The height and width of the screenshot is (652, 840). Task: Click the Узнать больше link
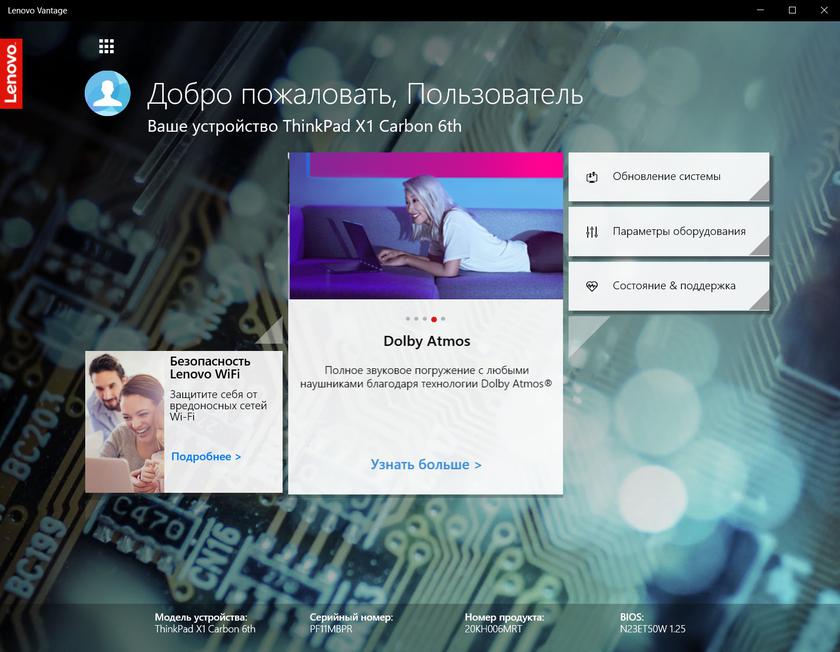pyautogui.click(x=426, y=465)
